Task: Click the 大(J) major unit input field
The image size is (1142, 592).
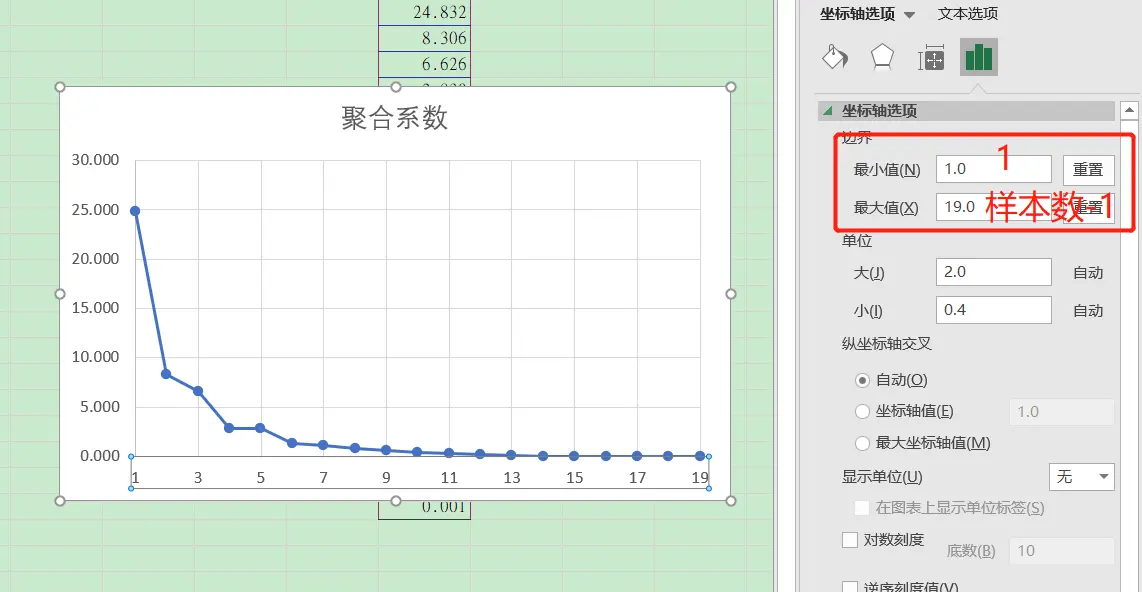Action: click(993, 272)
